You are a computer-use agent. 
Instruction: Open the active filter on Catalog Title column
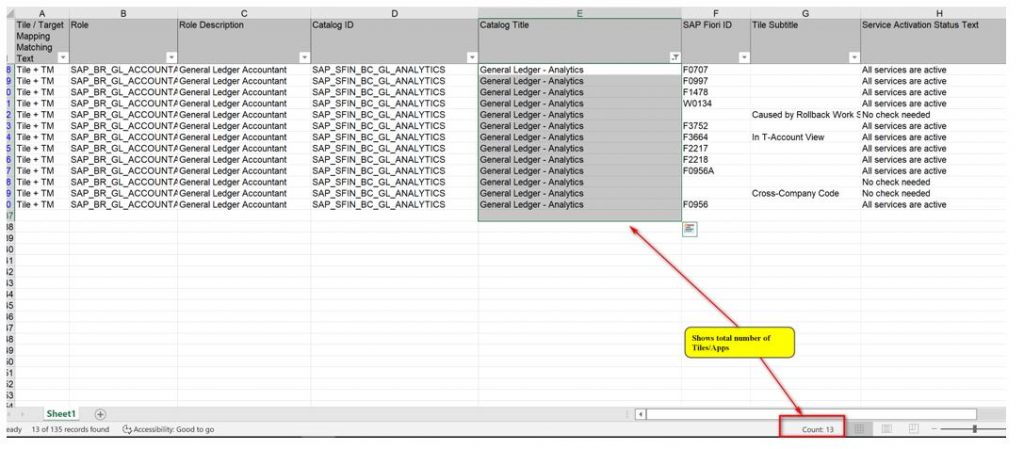click(675, 57)
